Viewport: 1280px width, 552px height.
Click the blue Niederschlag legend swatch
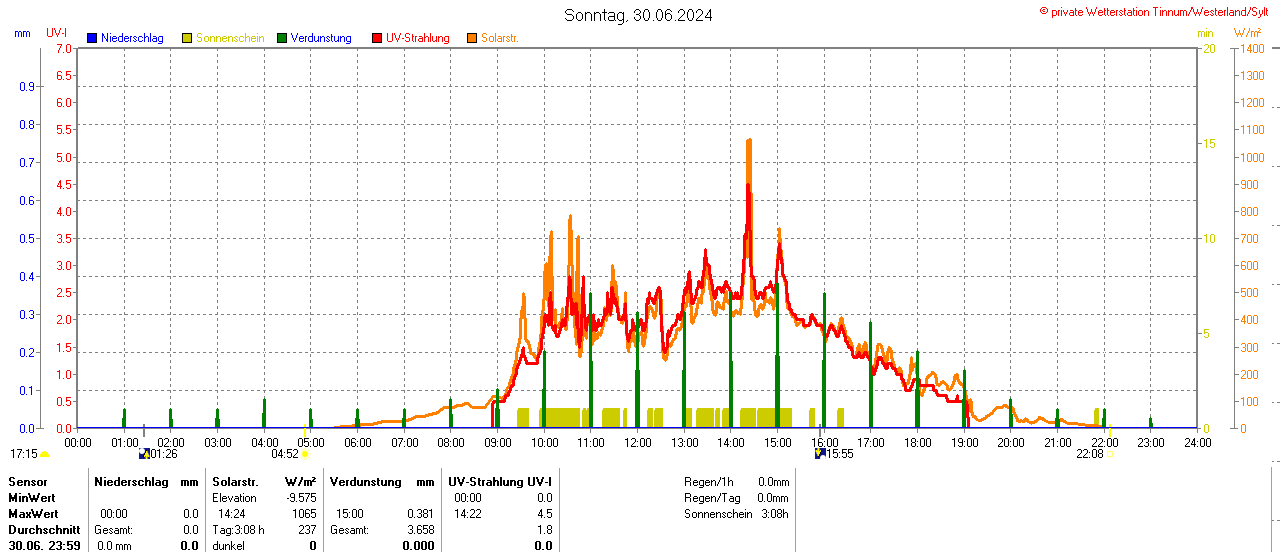(x=92, y=38)
